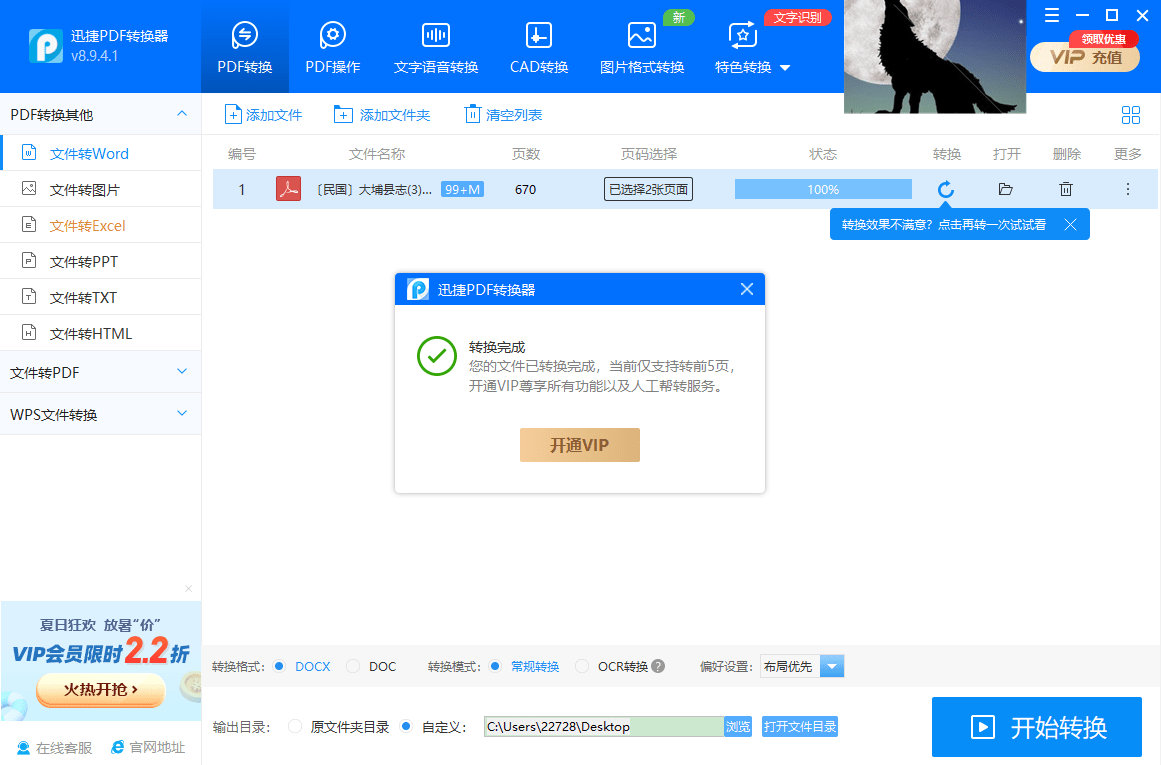The width and height of the screenshot is (1161, 765).
Task: Open converted file with folder icon
Action: [1005, 188]
